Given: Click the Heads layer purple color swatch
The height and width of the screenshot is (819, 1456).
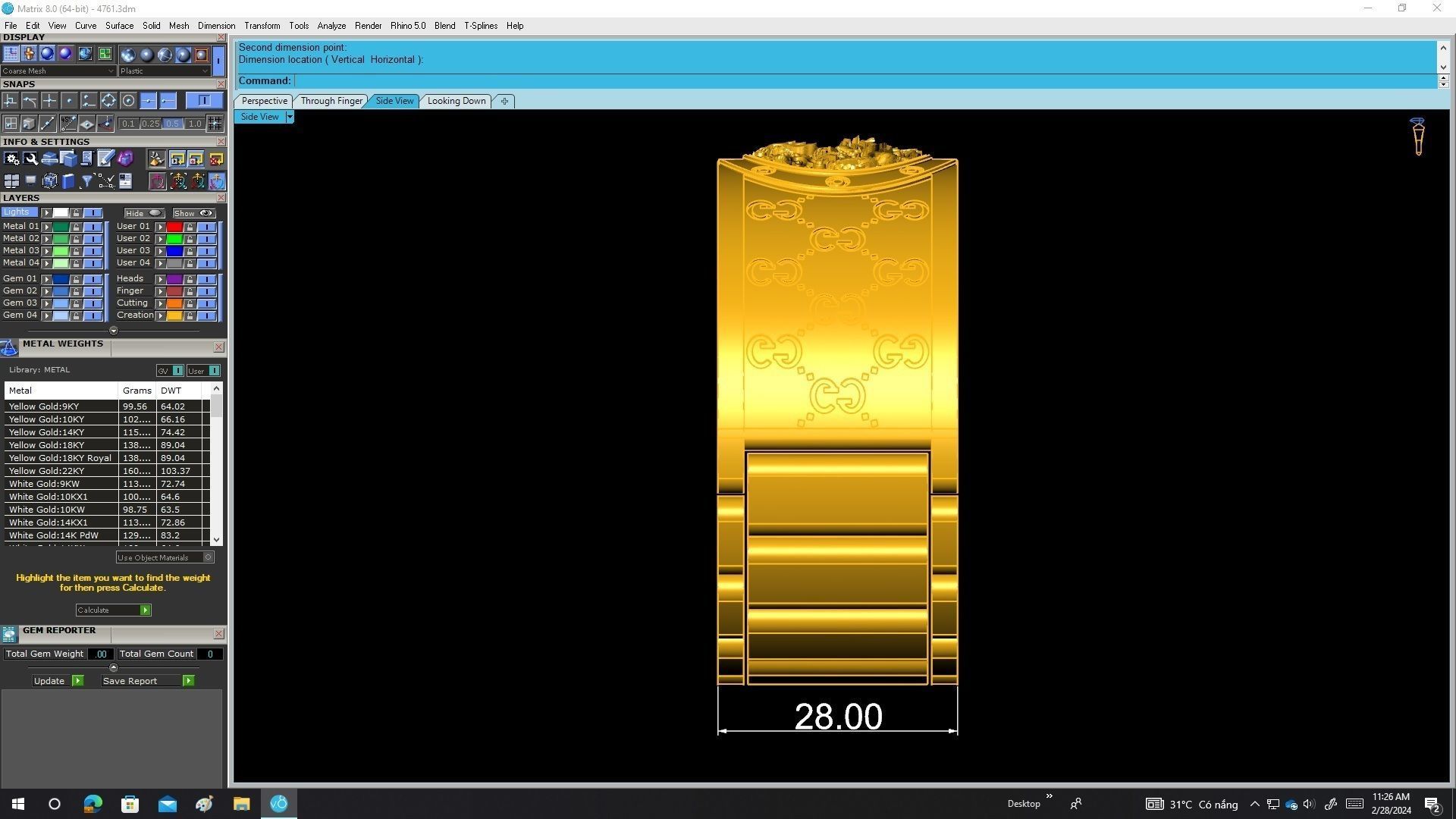Looking at the screenshot, I should 174,279.
